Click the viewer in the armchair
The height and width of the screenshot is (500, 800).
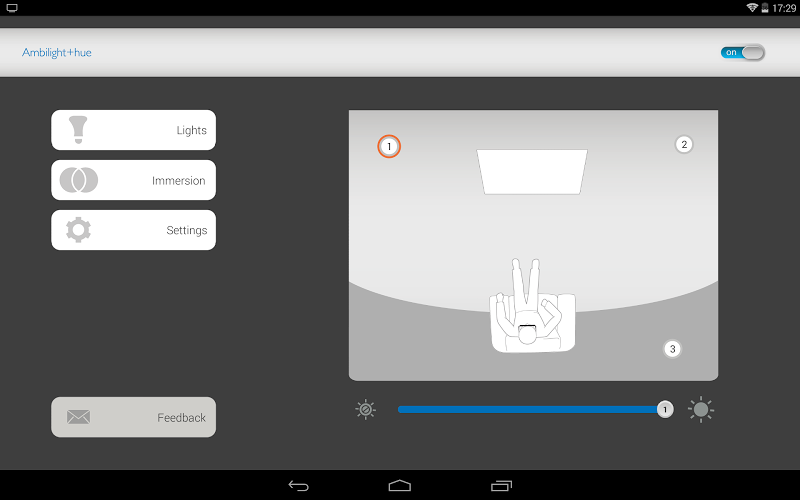tap(532, 306)
